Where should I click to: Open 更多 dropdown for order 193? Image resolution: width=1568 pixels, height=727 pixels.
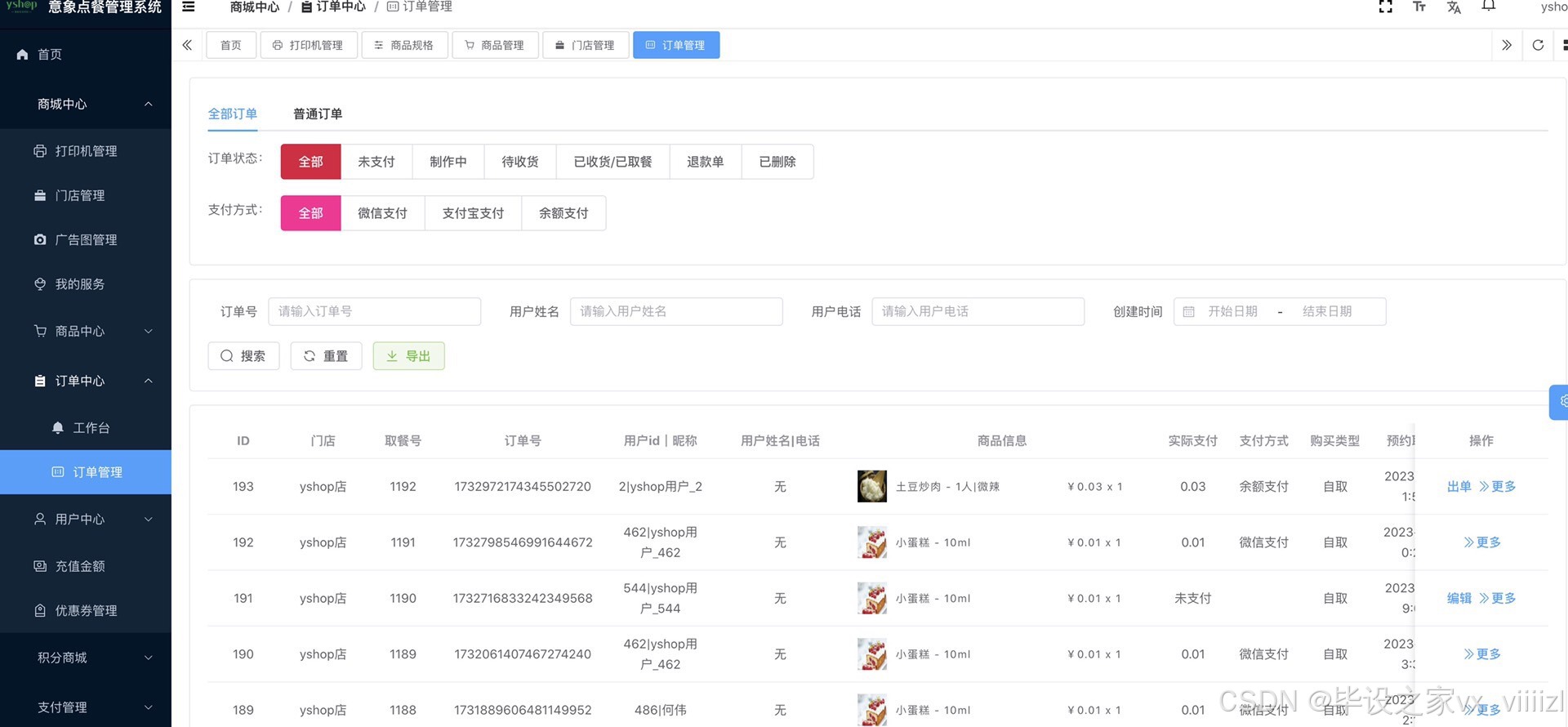pyautogui.click(x=1498, y=486)
